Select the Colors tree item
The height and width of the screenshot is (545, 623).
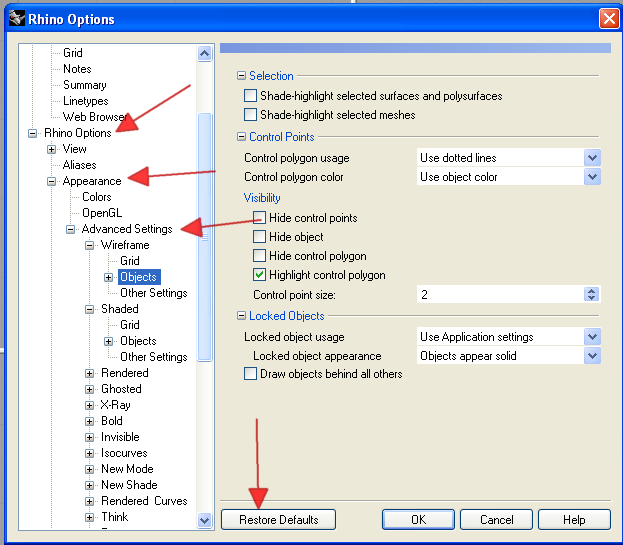(97, 197)
